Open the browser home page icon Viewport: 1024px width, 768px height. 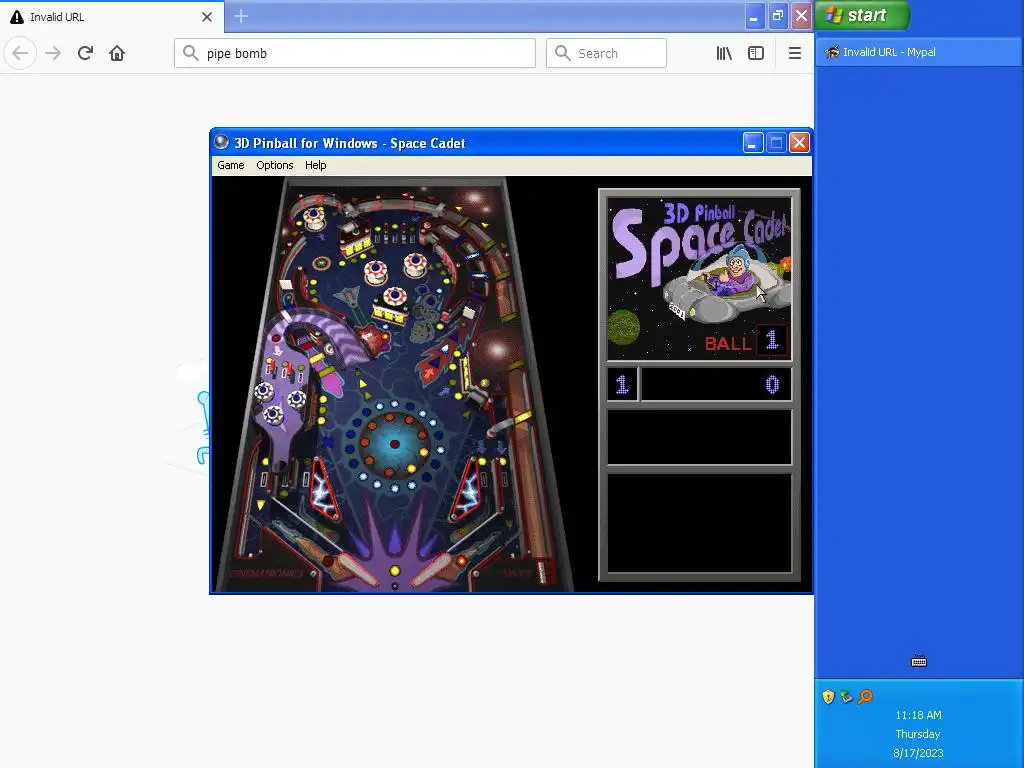pos(117,53)
